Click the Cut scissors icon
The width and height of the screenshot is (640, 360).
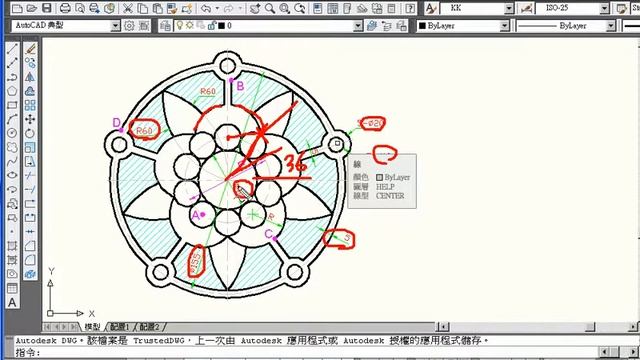tap(128, 8)
